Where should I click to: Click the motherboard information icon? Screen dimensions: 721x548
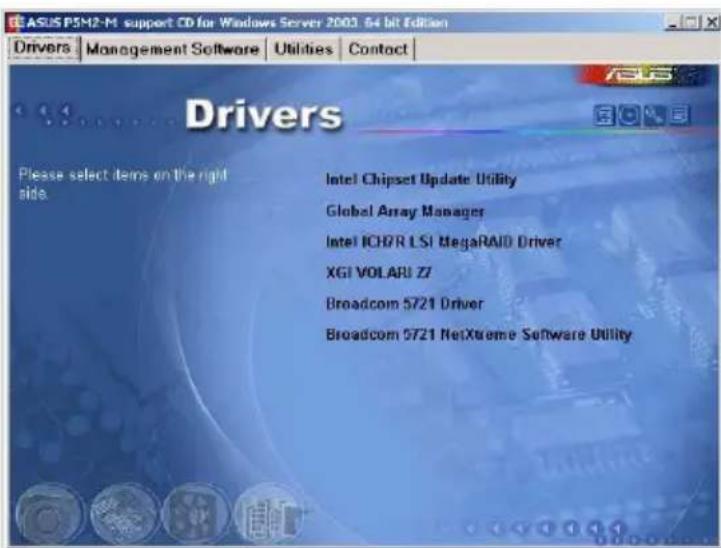(x=604, y=115)
